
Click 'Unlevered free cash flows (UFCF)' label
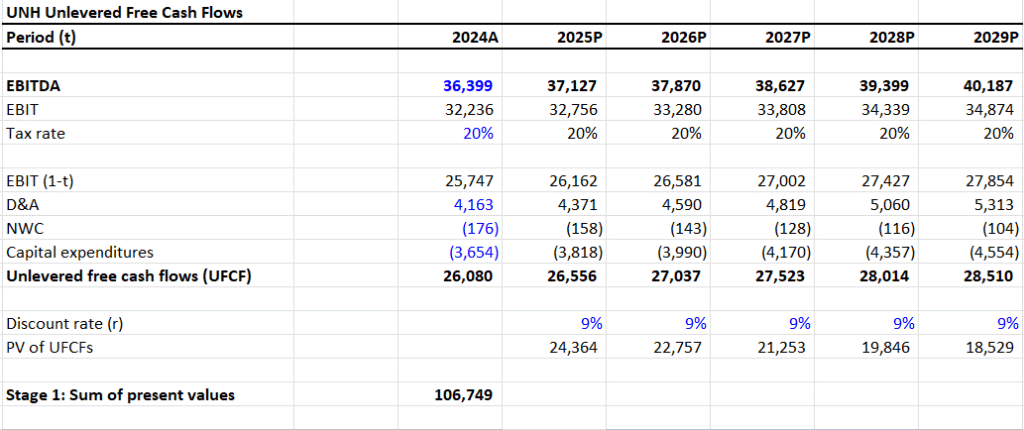129,276
